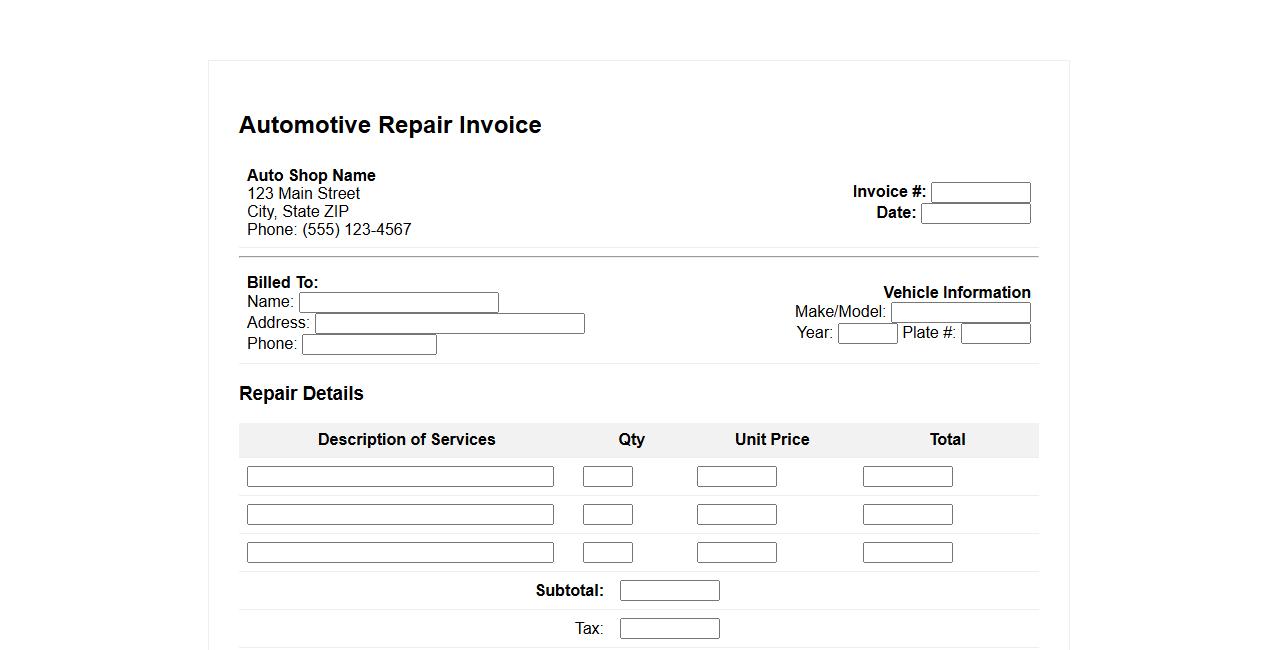Select the vehicle Year input field
Screen dimensions: 1278x650
pos(867,333)
